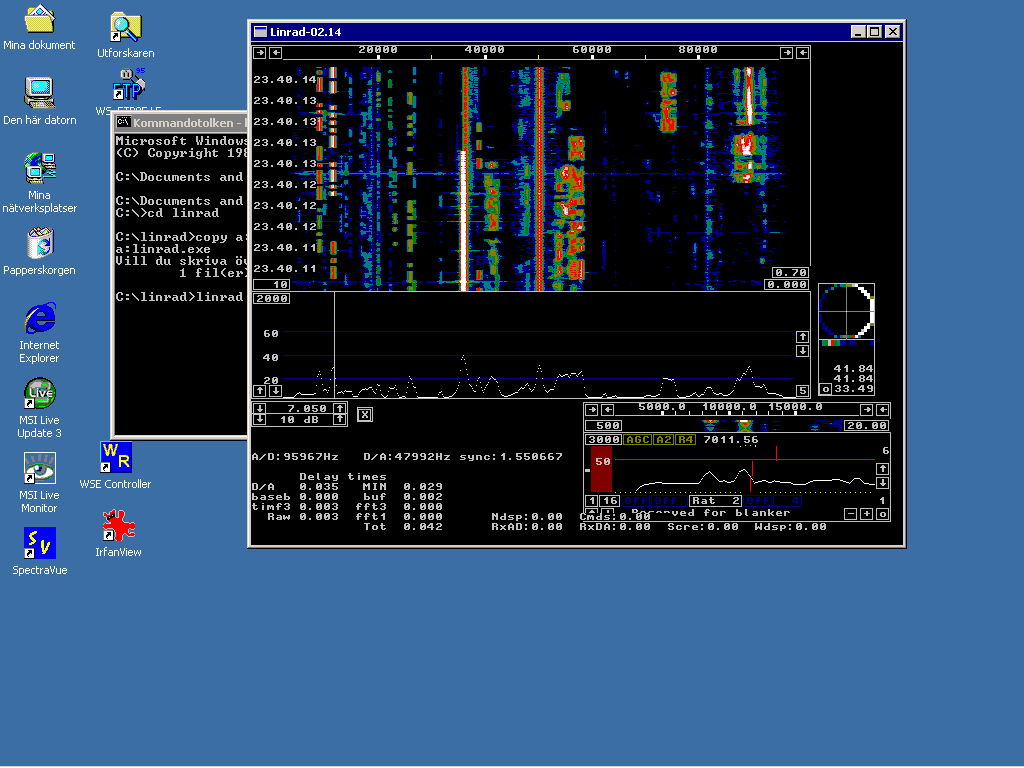
Task: Open Mina nätverksplatser icon
Action: [39, 183]
